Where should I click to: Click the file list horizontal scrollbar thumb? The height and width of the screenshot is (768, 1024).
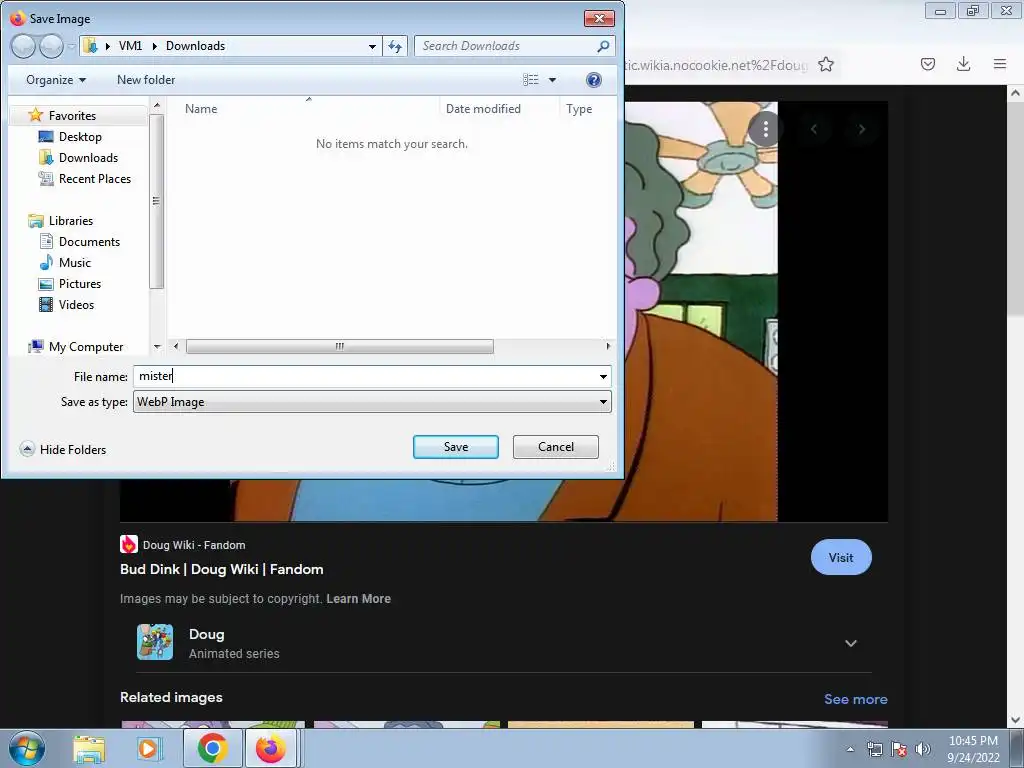tap(340, 346)
